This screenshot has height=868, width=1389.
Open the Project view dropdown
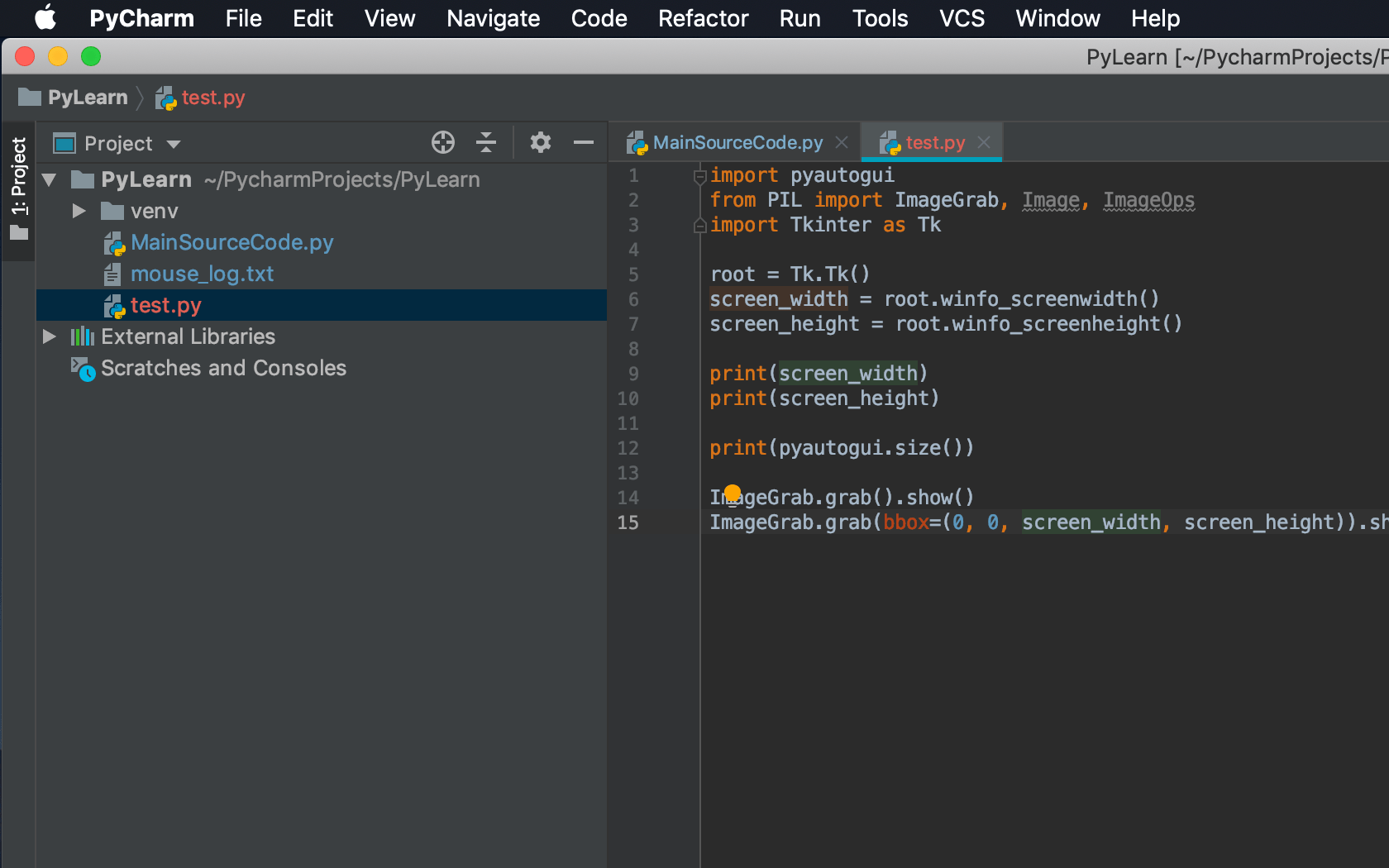pos(117,142)
